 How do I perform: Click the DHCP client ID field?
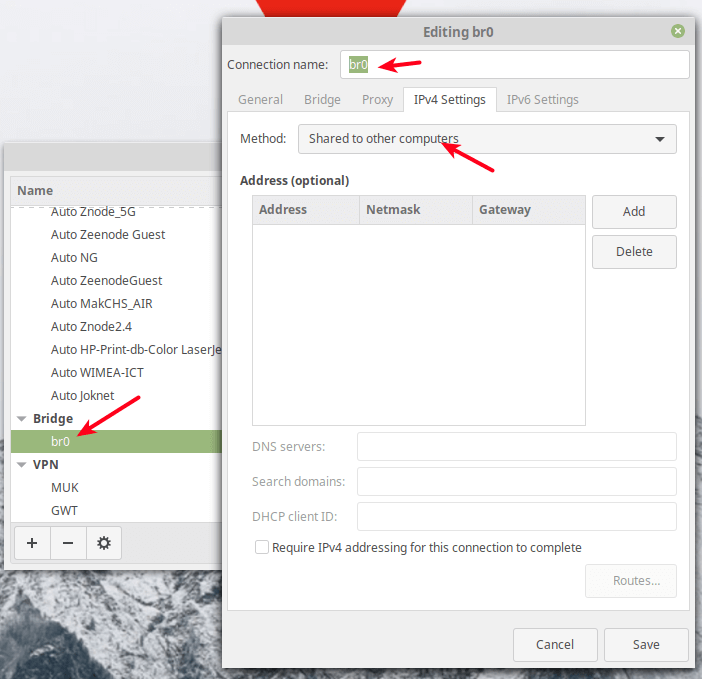tap(517, 517)
